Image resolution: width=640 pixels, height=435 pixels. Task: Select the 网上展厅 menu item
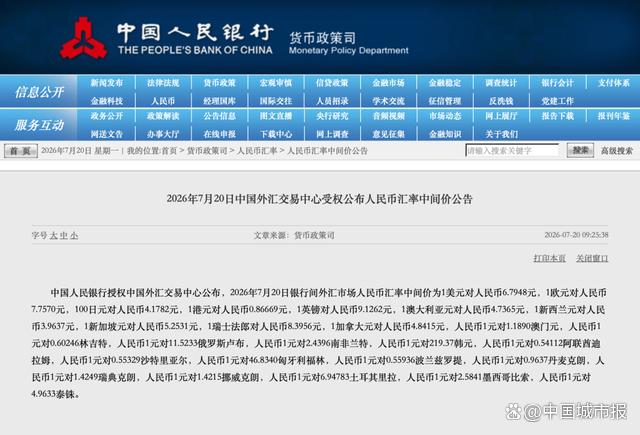tap(501, 116)
